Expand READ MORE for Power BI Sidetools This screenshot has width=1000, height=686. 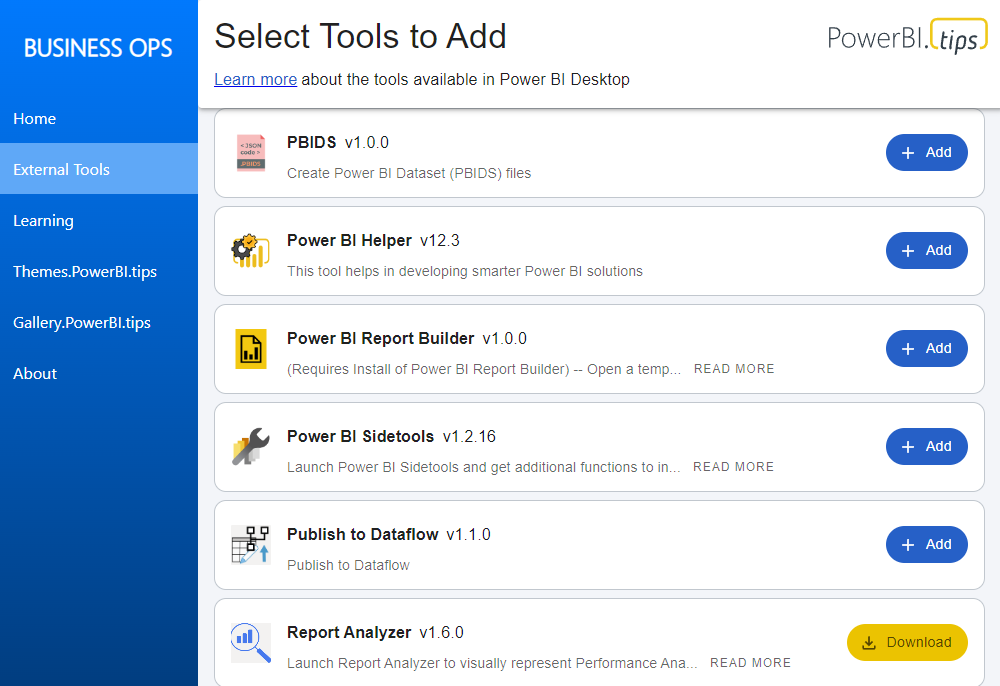(733, 467)
